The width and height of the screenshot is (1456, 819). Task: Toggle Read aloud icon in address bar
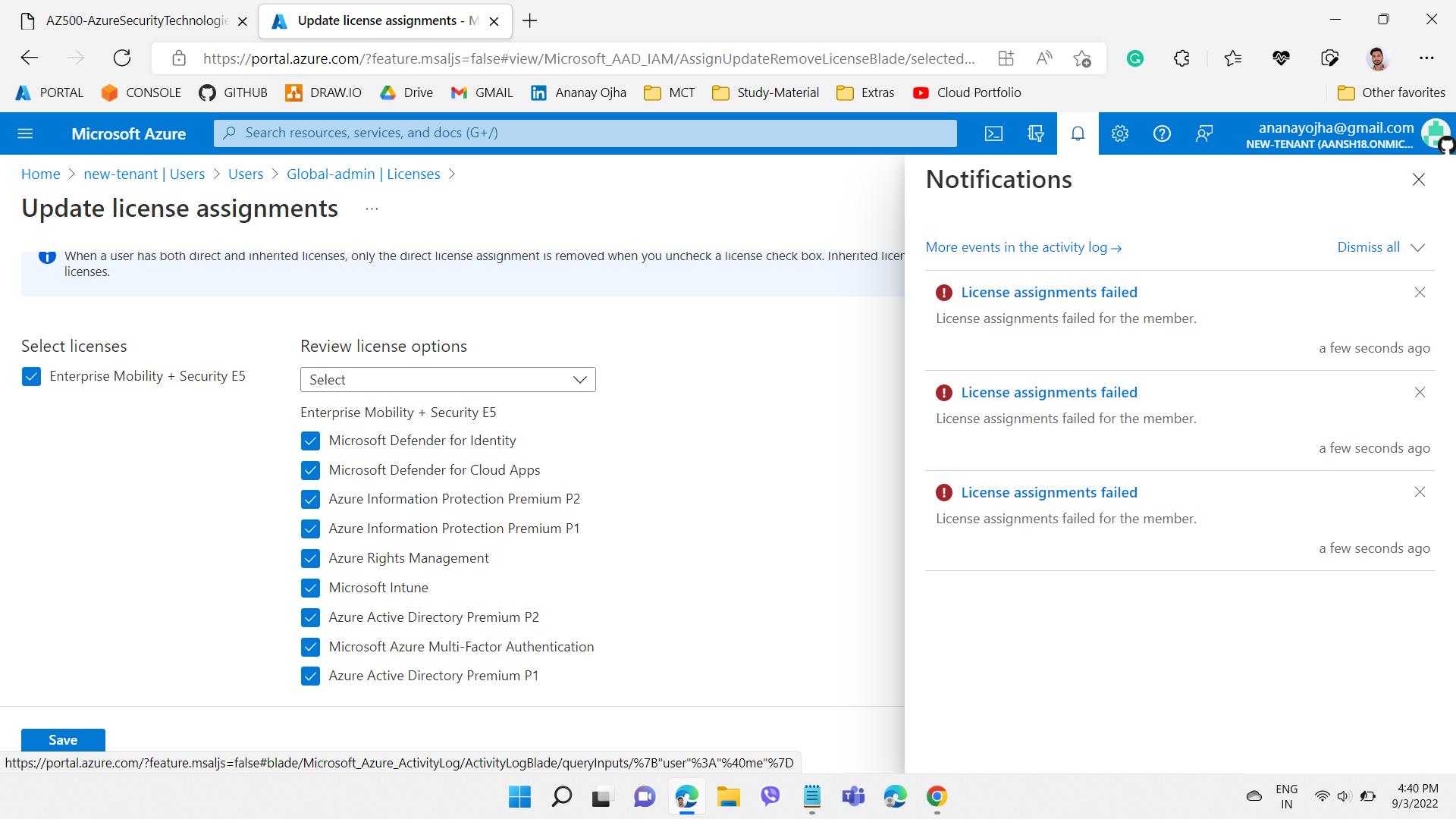click(1044, 58)
